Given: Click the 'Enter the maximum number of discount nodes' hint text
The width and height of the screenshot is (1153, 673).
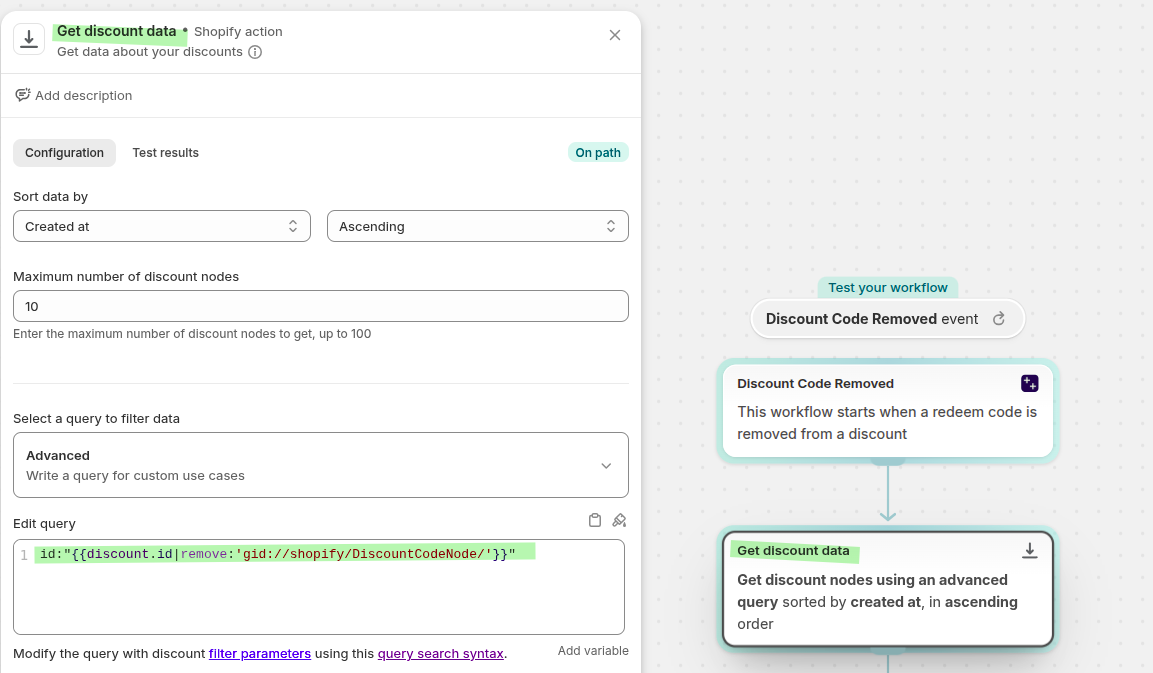Looking at the screenshot, I should click(x=192, y=334).
